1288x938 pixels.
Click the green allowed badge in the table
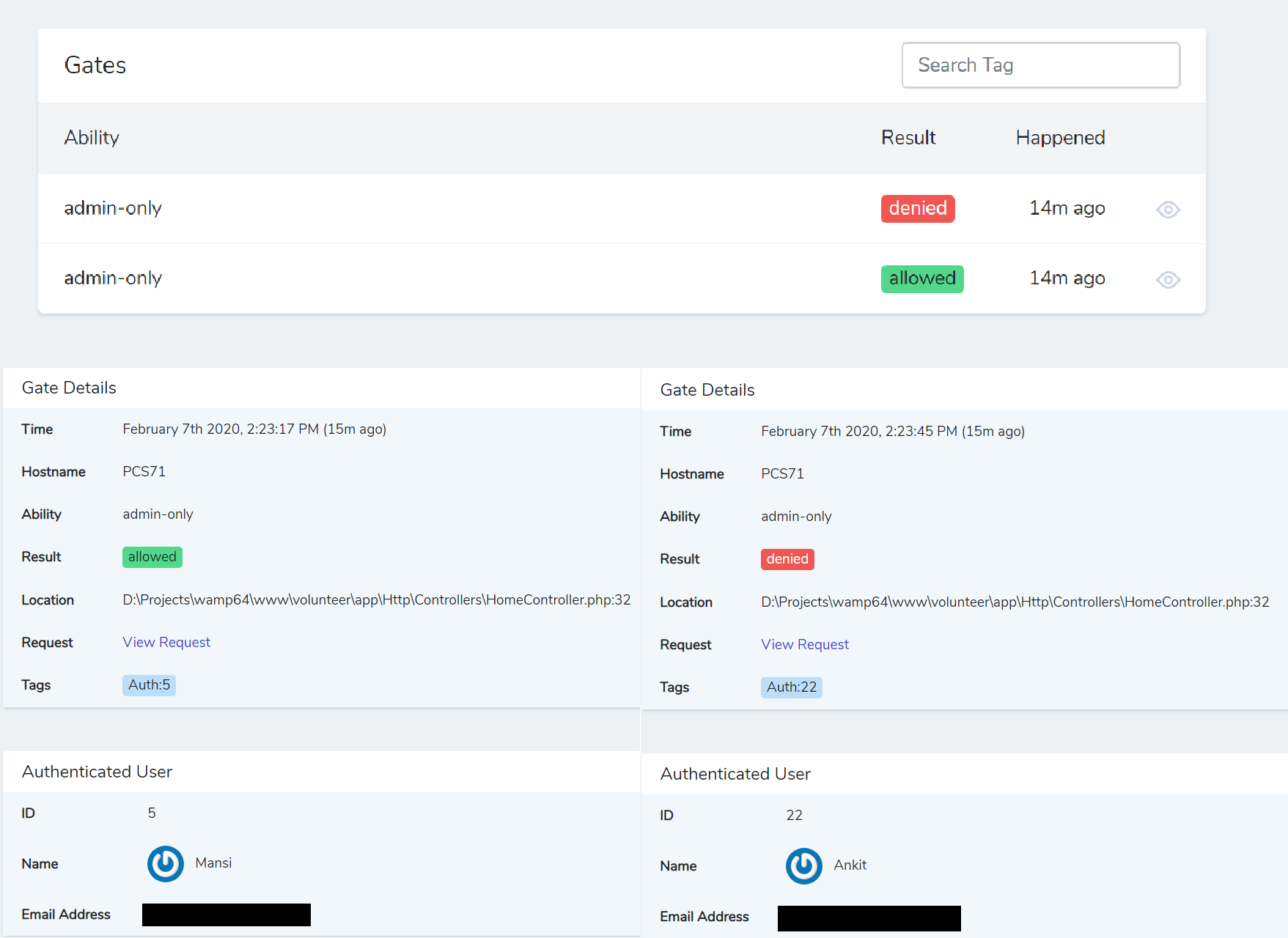coord(922,278)
